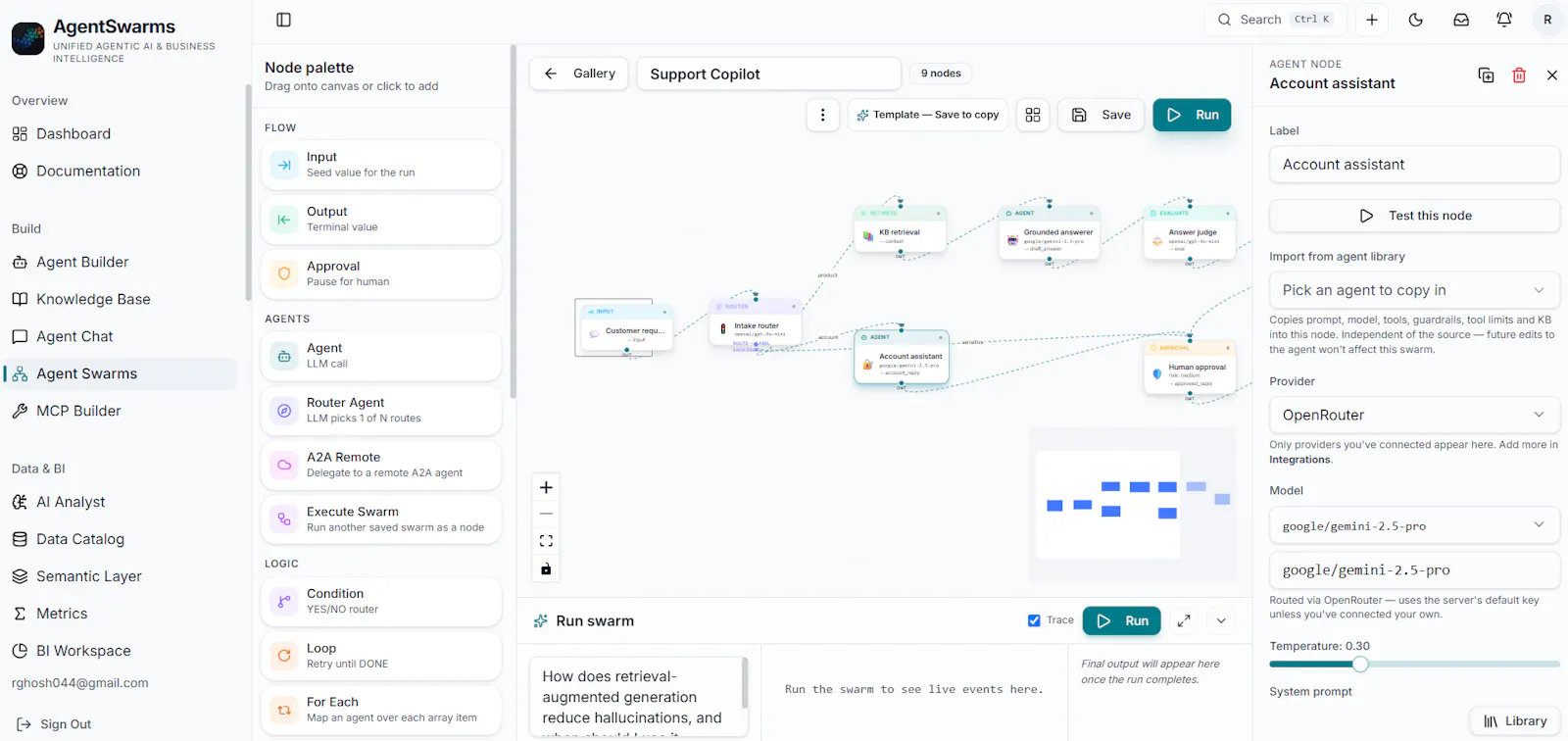The image size is (1568, 741).
Task: Click Template Save to copy button
Action: [927, 115]
